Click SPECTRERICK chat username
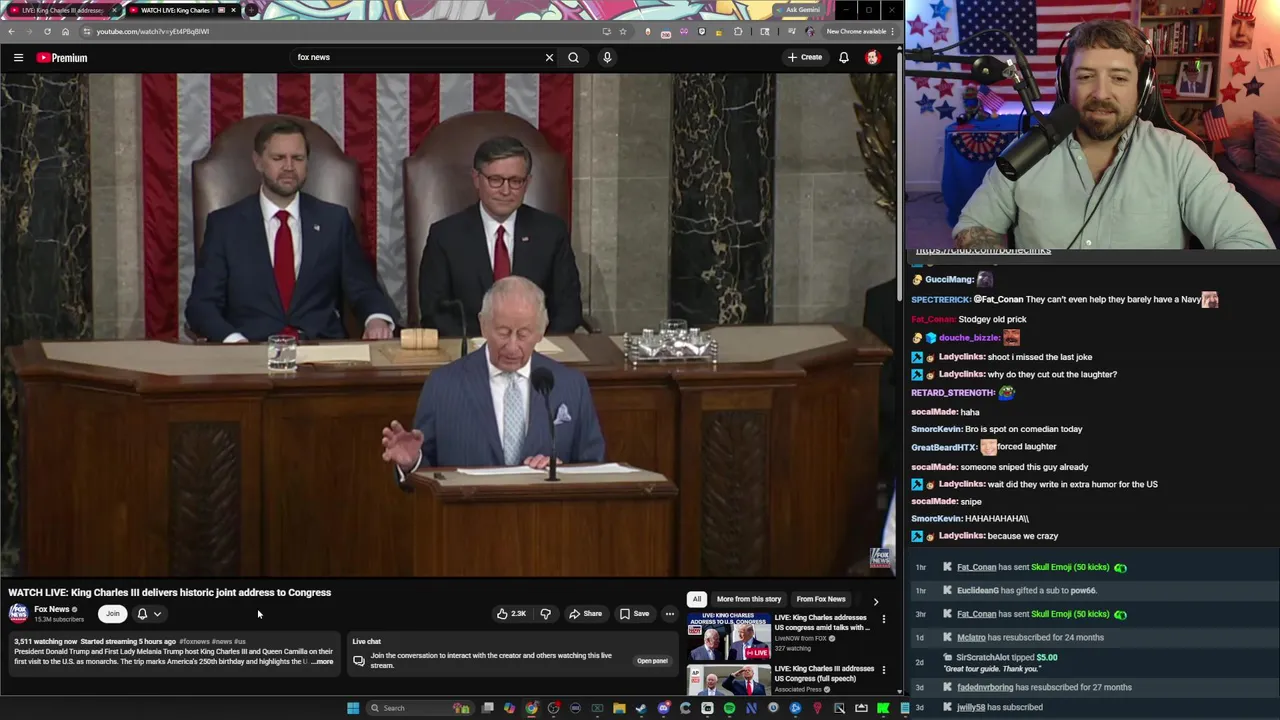This screenshot has height=720, width=1280. coord(941,299)
